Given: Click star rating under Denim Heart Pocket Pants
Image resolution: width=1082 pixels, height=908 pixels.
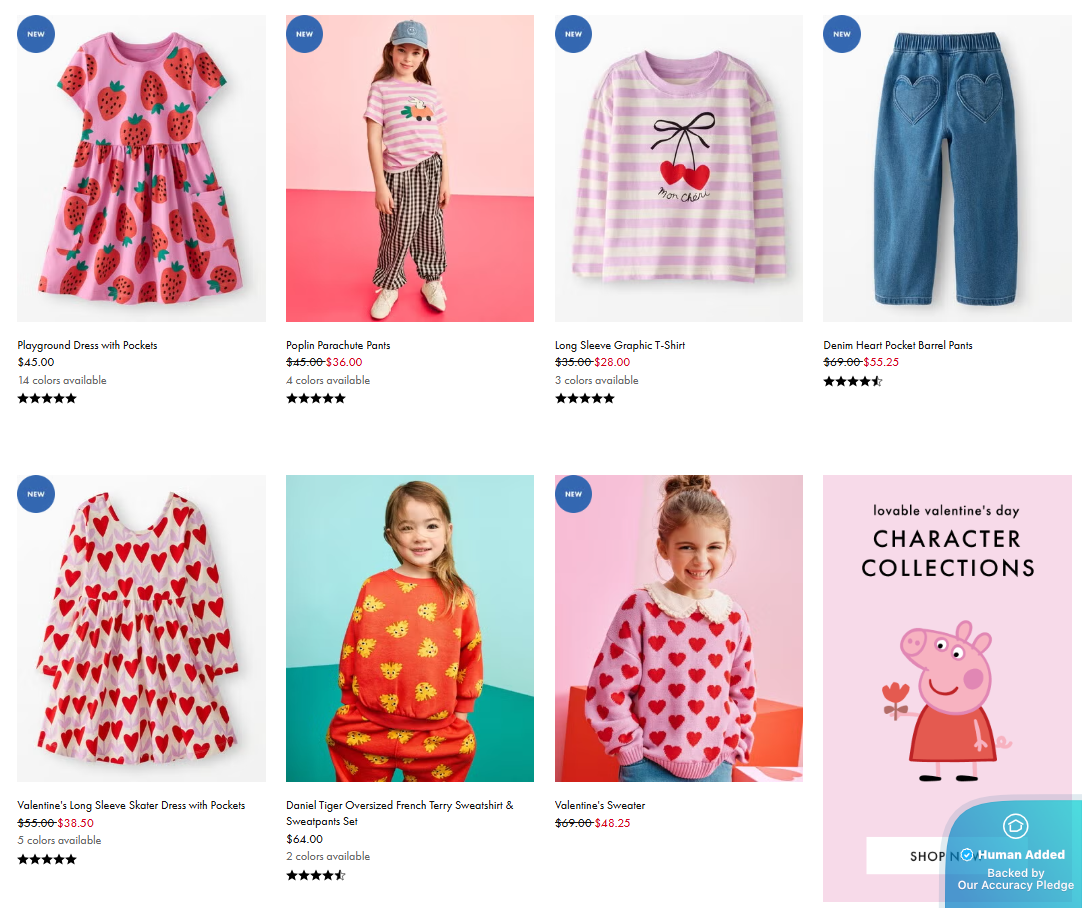Looking at the screenshot, I should point(852,381).
